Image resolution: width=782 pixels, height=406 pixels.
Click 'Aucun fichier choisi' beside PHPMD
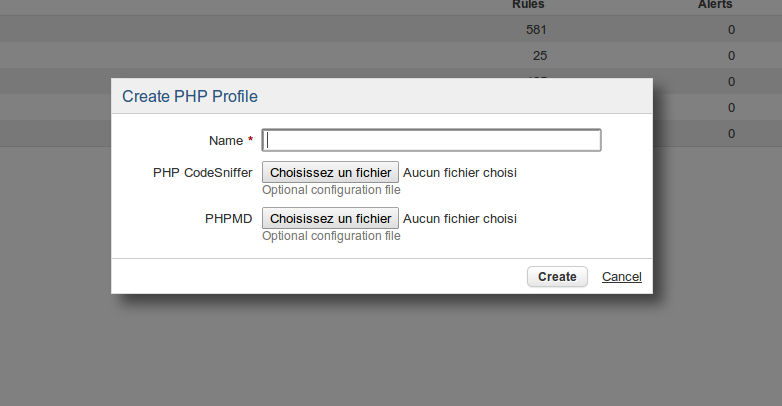click(x=460, y=218)
